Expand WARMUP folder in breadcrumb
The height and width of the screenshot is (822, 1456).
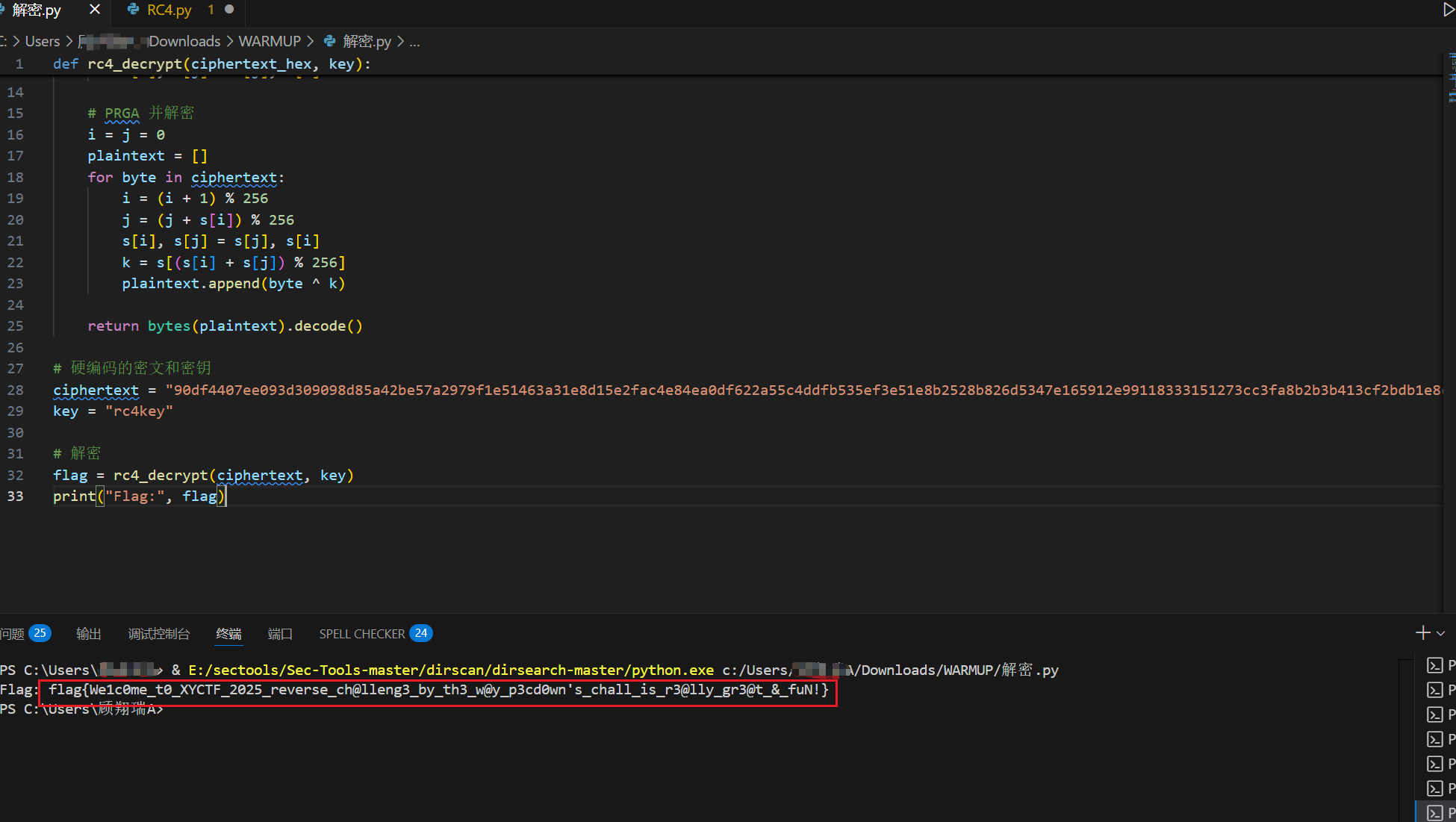point(270,41)
